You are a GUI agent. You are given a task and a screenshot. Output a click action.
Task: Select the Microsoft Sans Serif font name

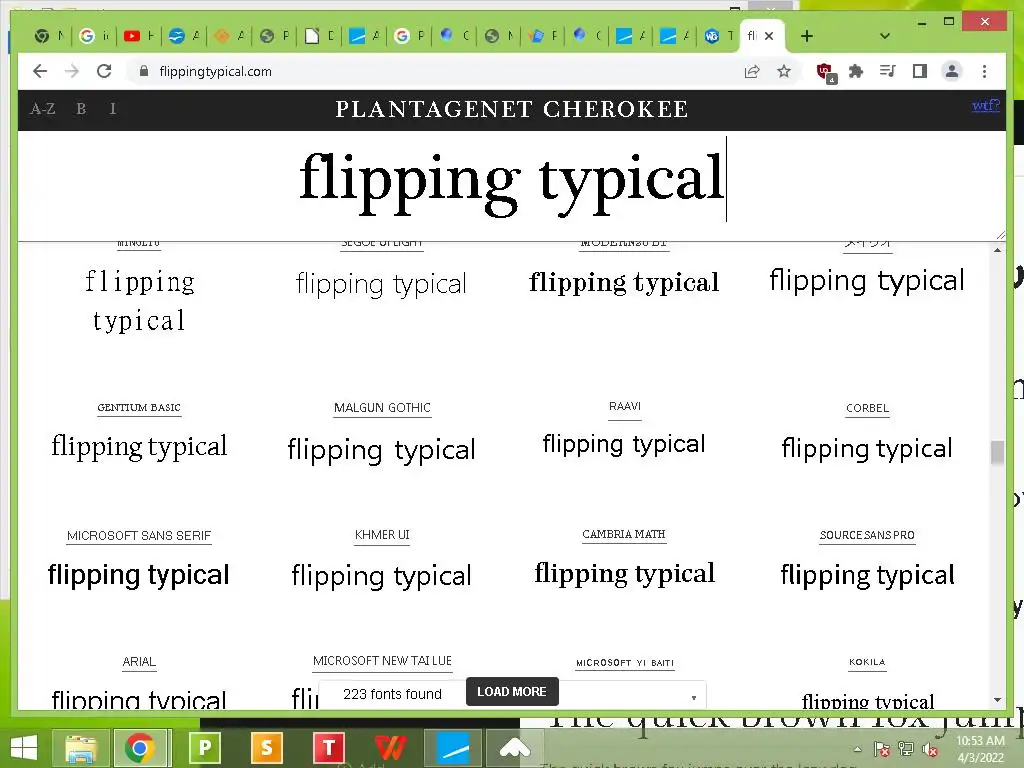pyautogui.click(x=139, y=536)
